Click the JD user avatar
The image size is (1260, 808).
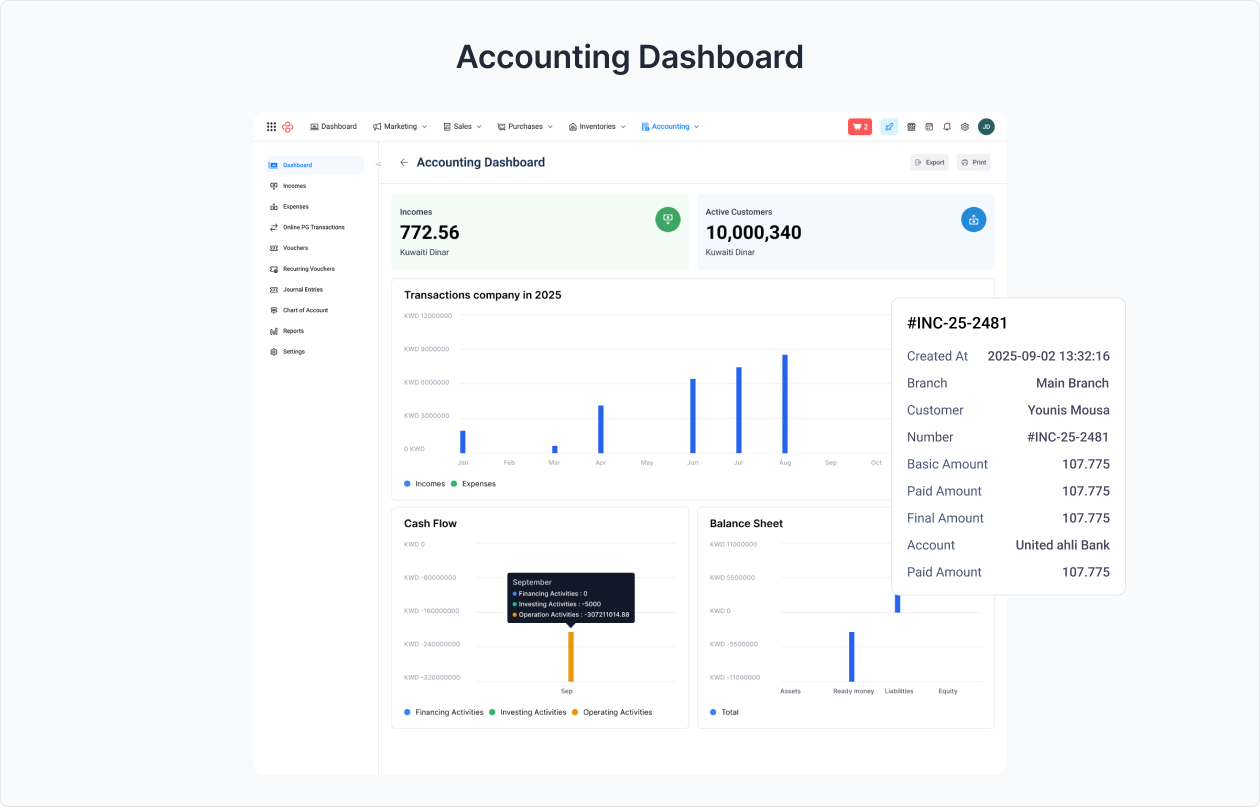(x=986, y=127)
